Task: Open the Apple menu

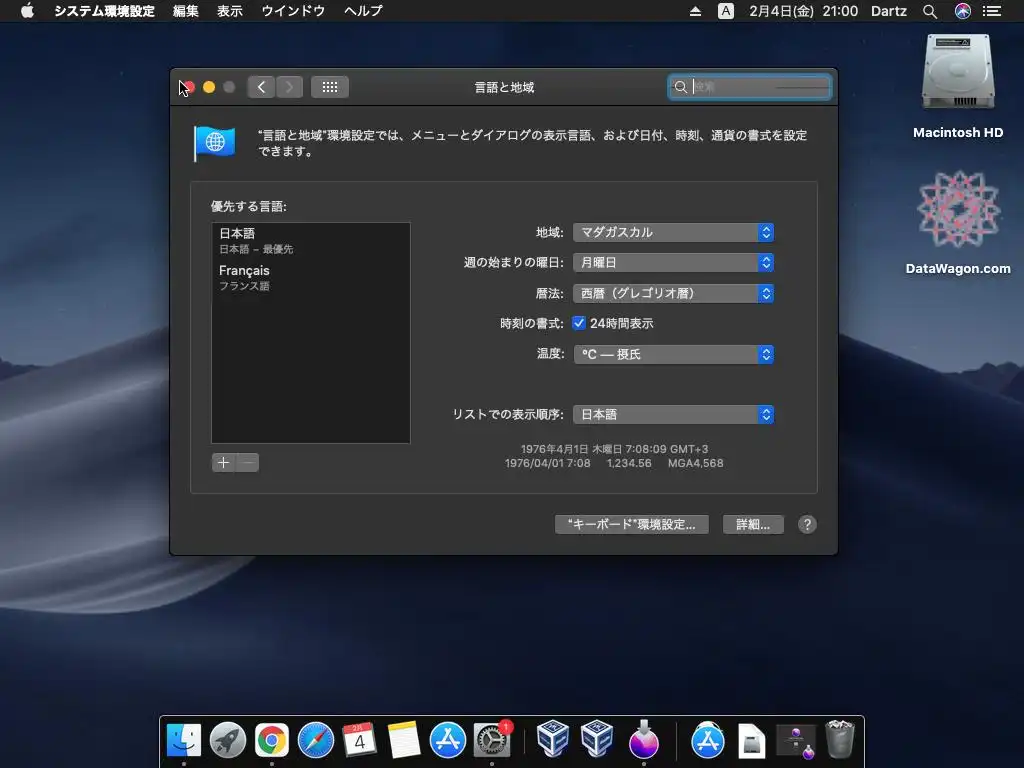Action: pos(27,11)
